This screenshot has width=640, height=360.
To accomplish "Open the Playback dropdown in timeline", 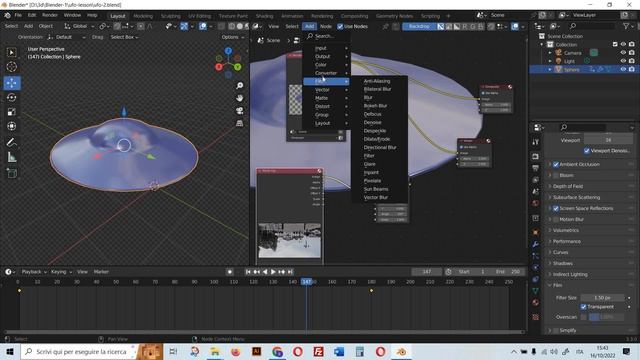I will 34,272.
